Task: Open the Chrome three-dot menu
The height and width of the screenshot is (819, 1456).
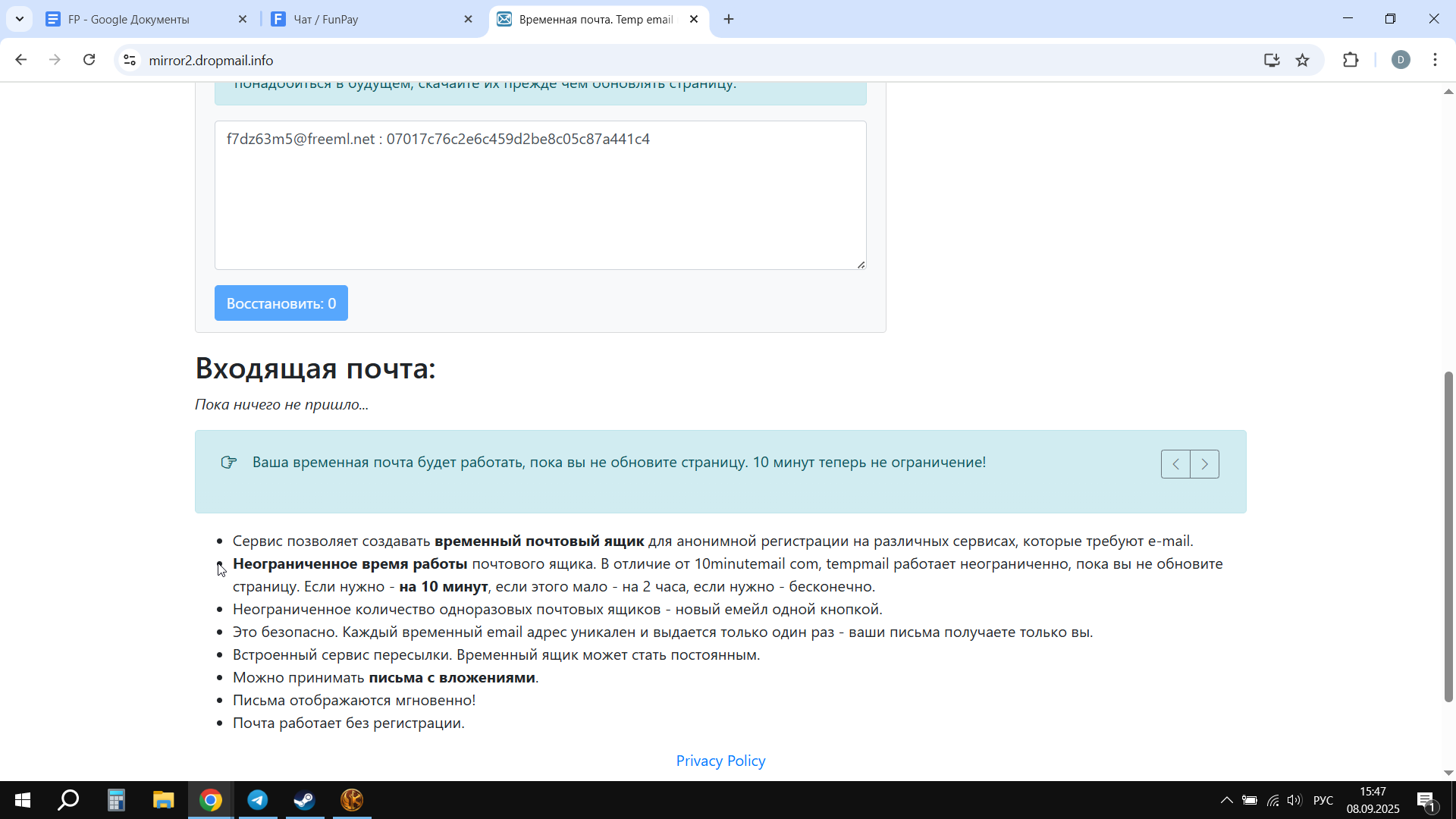Action: (x=1435, y=60)
